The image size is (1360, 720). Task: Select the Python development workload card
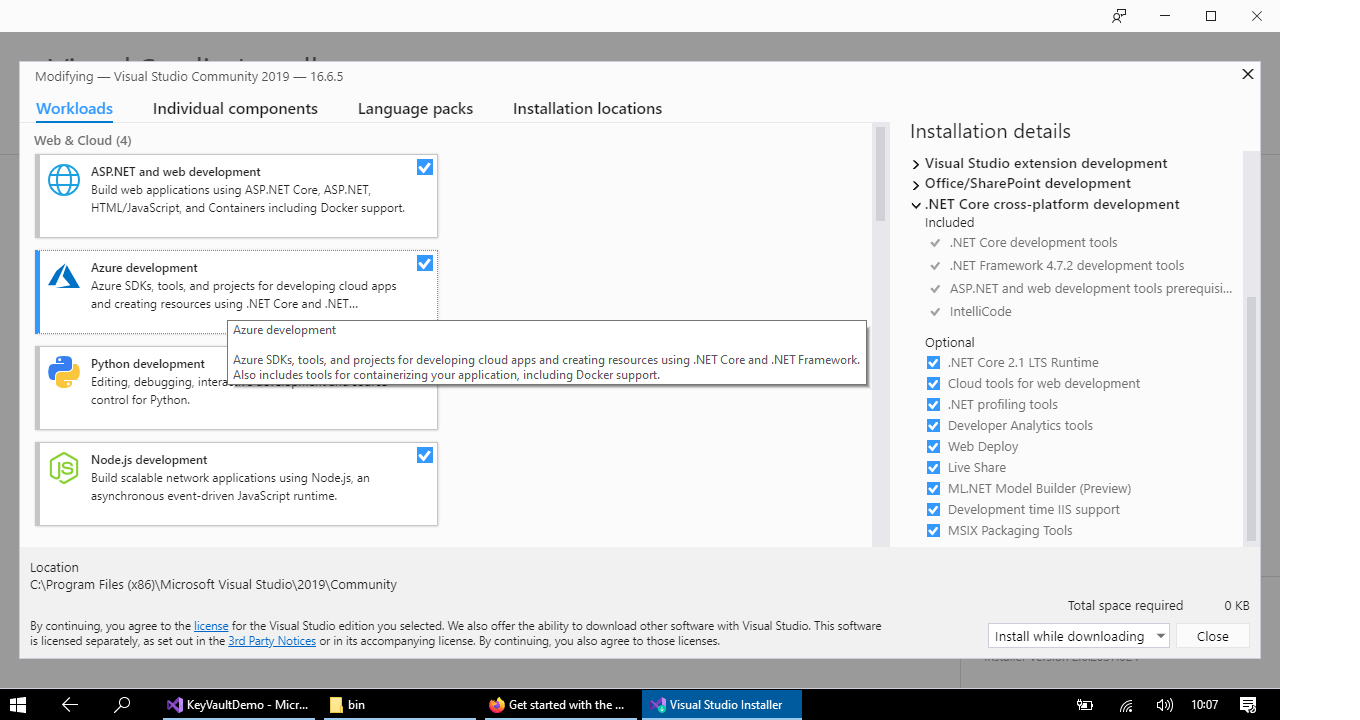point(236,388)
